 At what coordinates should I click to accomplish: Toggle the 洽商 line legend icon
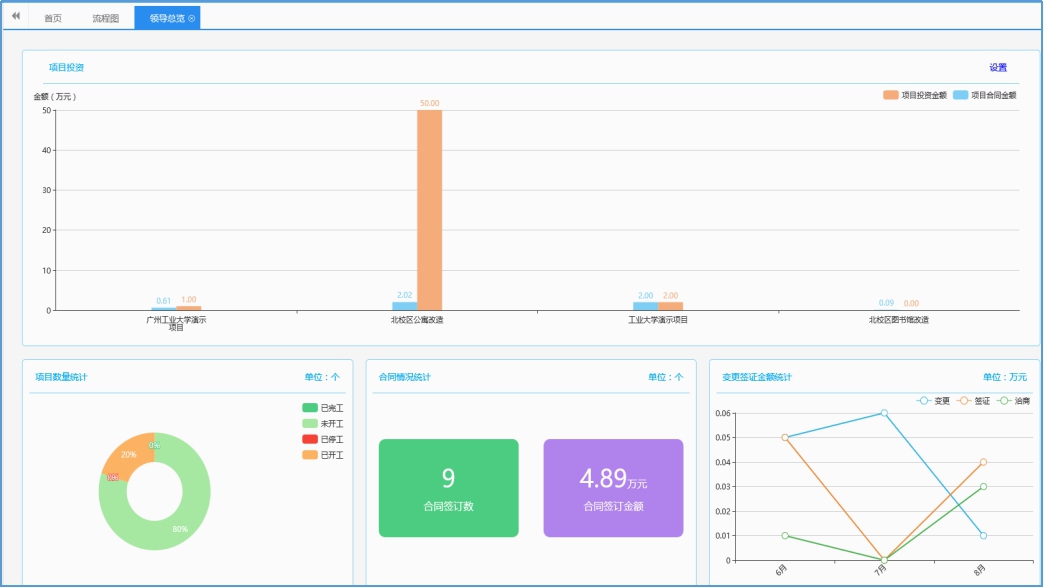(1003, 401)
